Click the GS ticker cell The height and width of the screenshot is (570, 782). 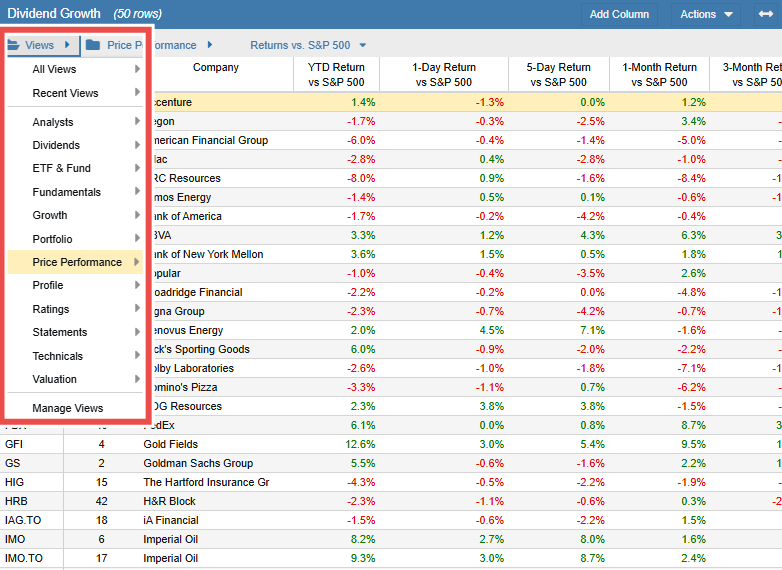click(x=12, y=463)
